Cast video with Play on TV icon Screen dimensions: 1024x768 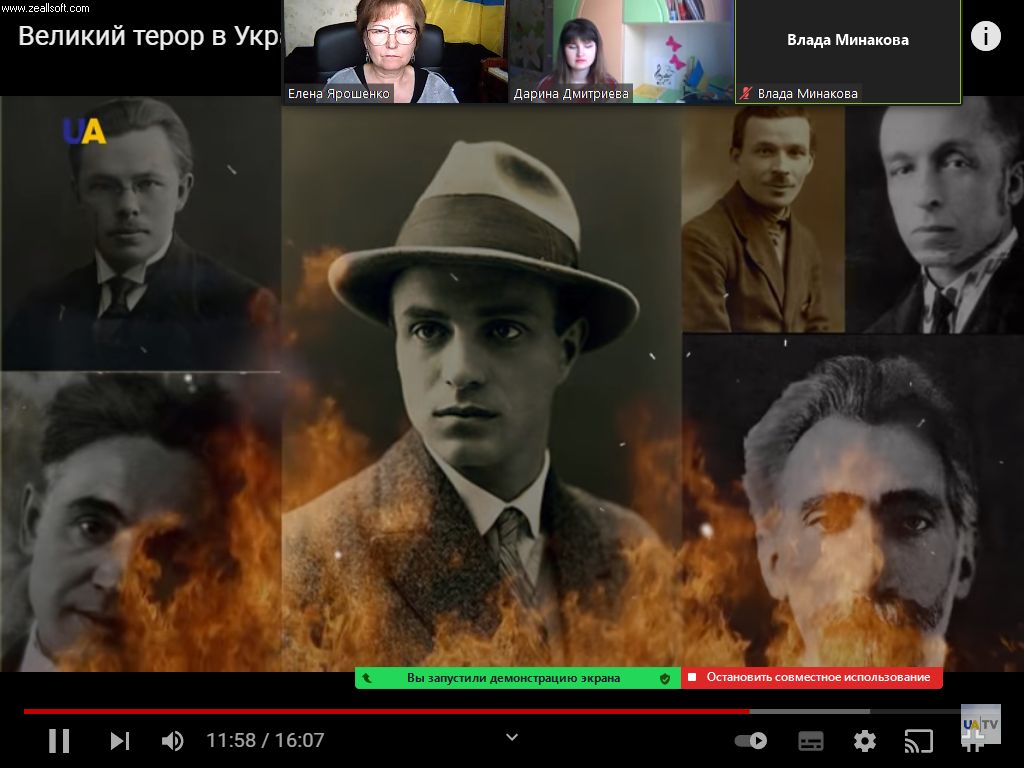(x=918, y=741)
